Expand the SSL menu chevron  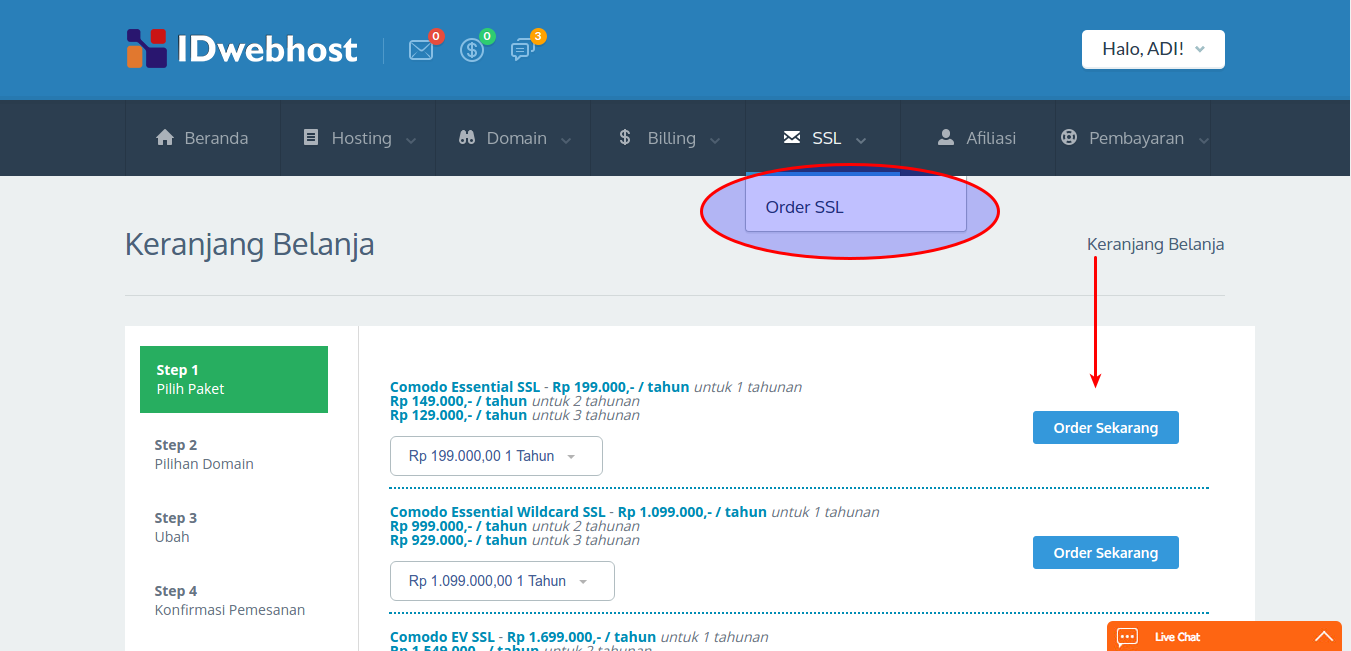pos(860,140)
